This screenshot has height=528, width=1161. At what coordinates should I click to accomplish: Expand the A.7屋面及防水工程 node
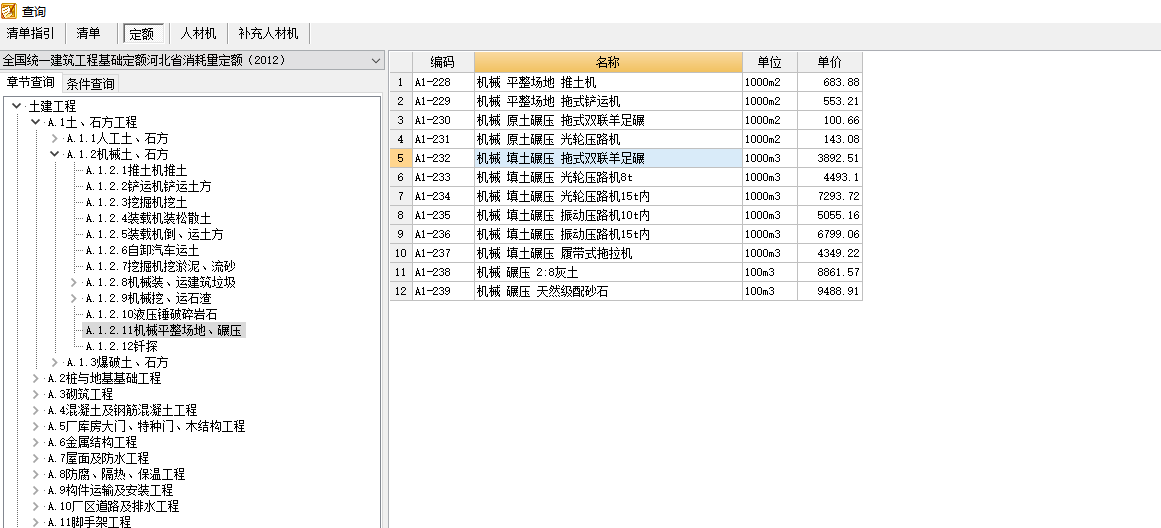tap(35, 458)
